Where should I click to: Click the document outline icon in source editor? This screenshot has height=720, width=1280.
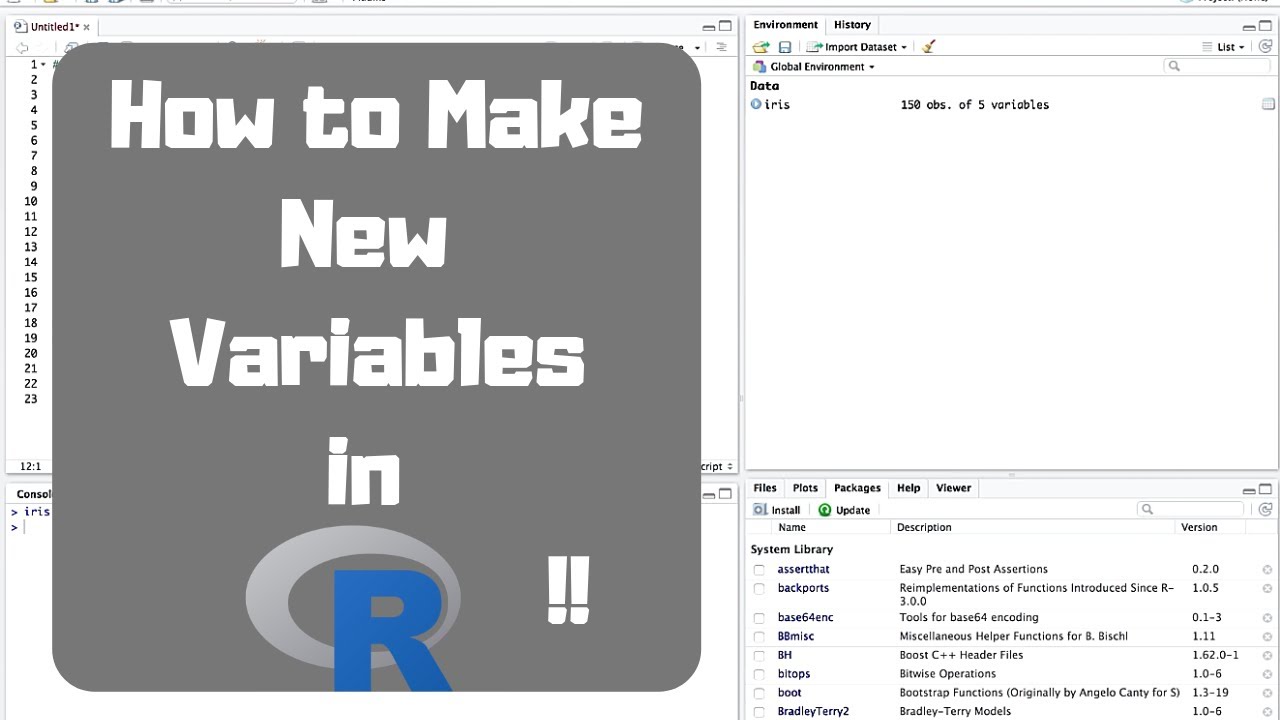pyautogui.click(x=721, y=47)
